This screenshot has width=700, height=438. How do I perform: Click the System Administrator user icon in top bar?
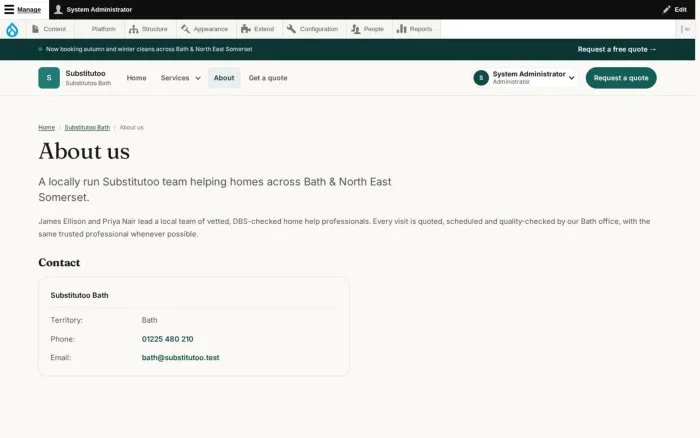tap(58, 9)
